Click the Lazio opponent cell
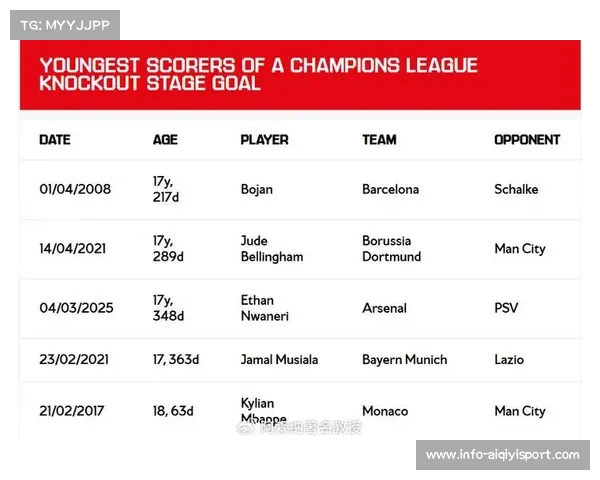The width and height of the screenshot is (600, 480). [x=509, y=359]
